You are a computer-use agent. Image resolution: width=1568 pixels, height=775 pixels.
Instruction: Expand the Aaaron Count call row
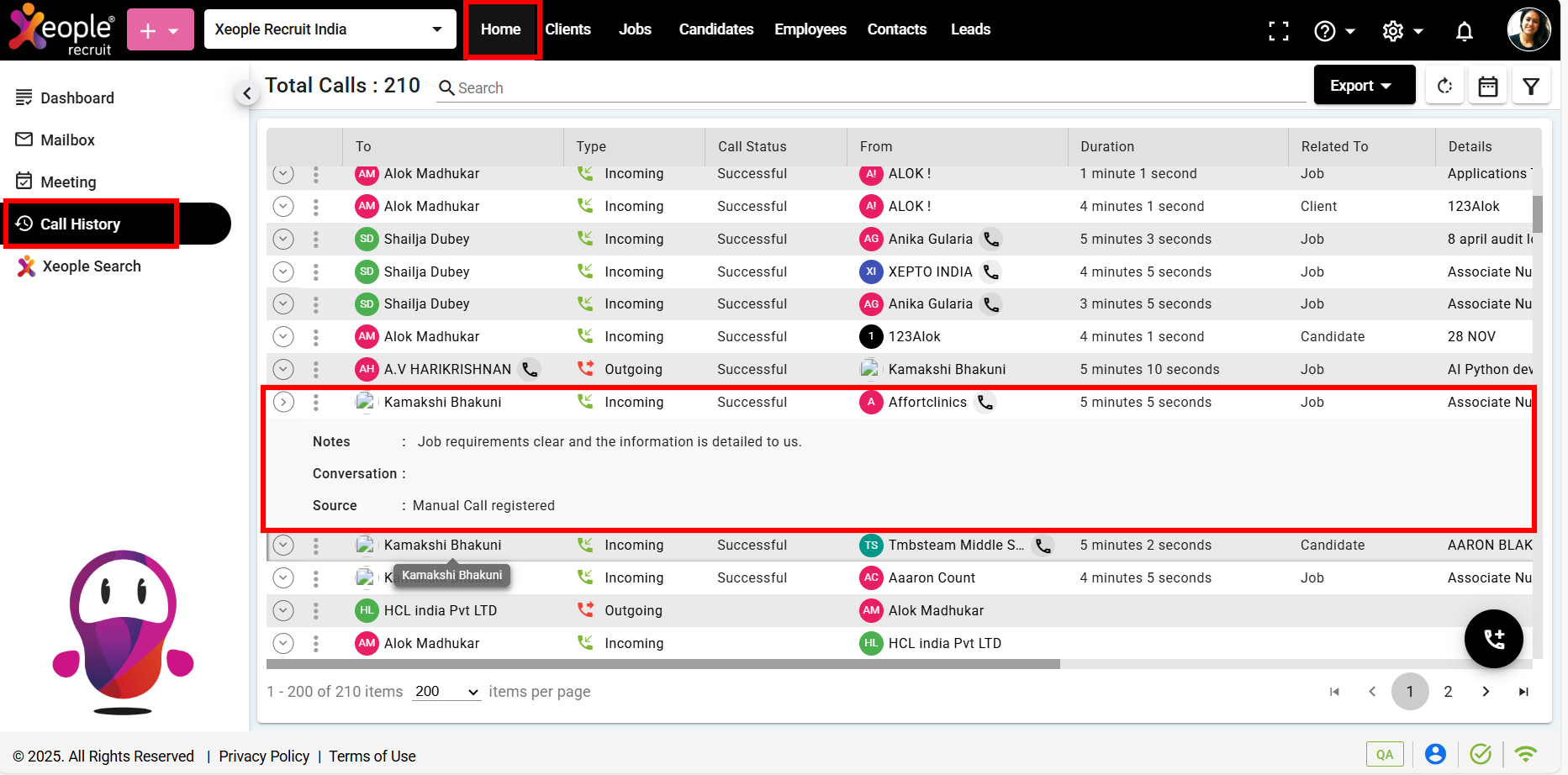click(283, 578)
